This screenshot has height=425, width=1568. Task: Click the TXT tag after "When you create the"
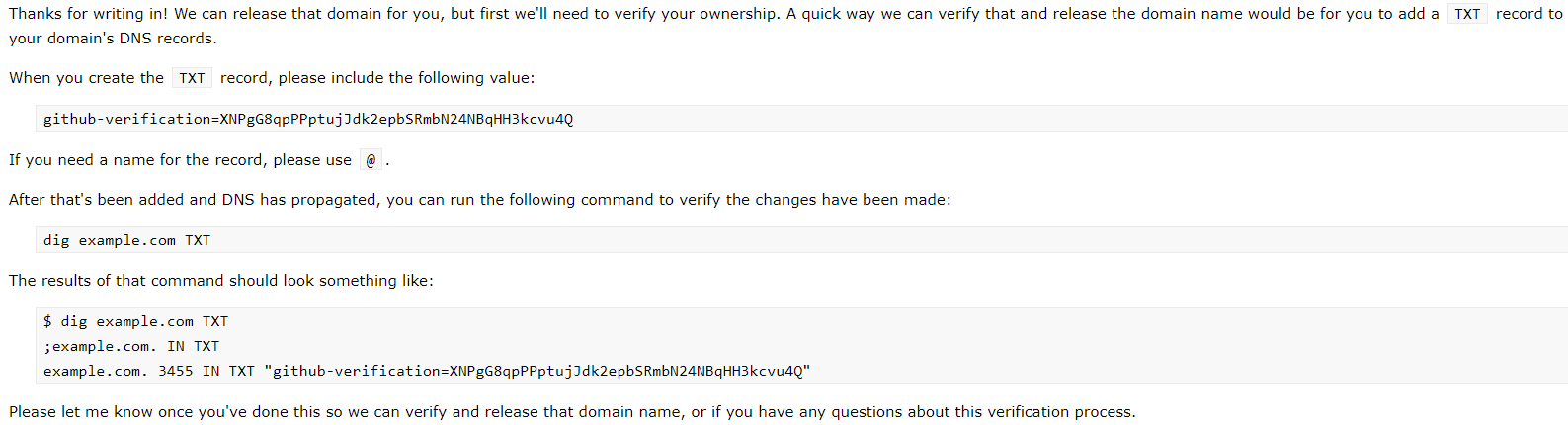[192, 78]
